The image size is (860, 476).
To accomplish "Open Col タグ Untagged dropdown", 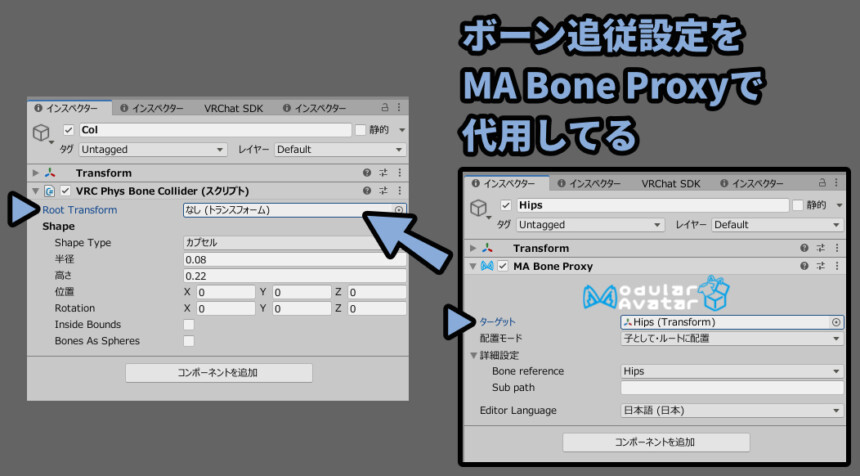I will click(153, 150).
